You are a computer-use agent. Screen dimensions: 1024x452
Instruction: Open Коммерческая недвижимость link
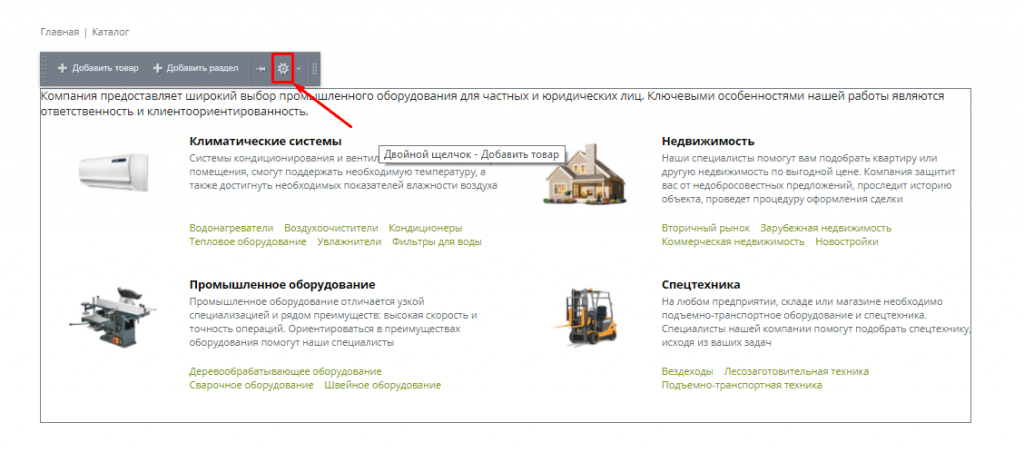[733, 242]
